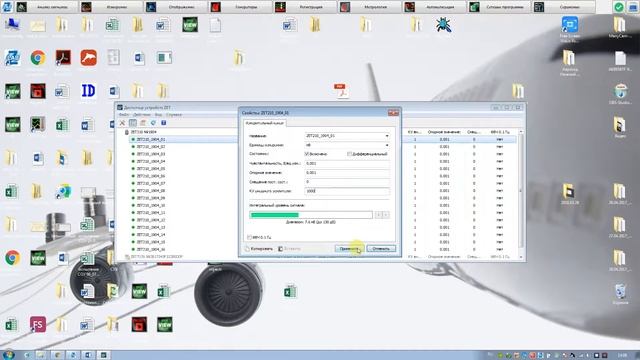This screenshot has height=360, width=640.
Task: Click the ZETLAB logo icon at panel start
Action: (x=7, y=7)
